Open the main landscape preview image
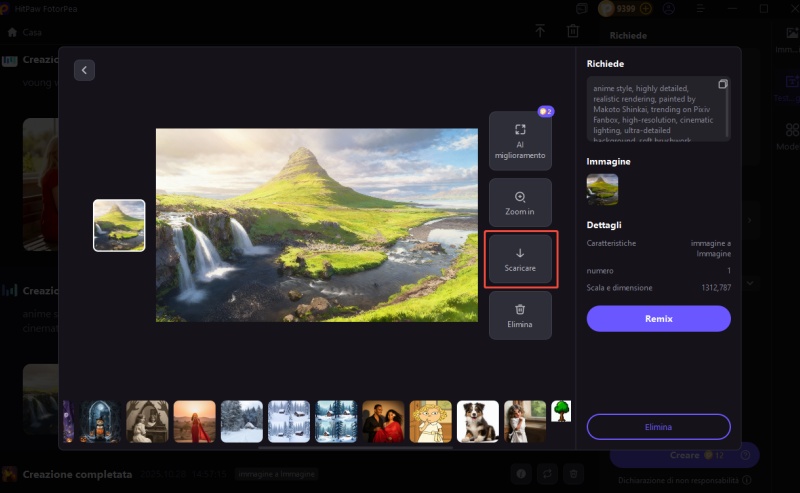The image size is (800, 493). click(x=317, y=225)
